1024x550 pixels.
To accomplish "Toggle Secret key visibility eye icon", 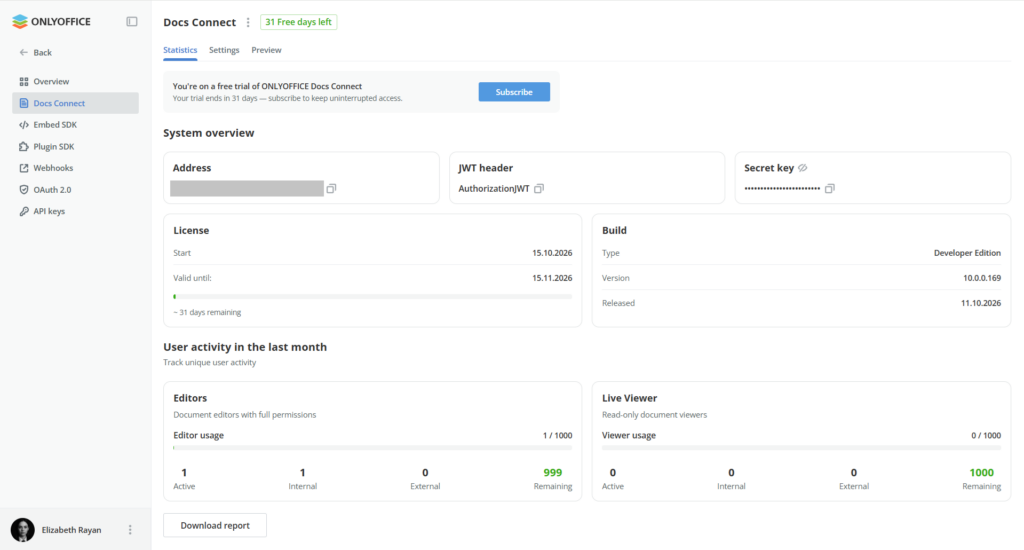I will click(803, 168).
